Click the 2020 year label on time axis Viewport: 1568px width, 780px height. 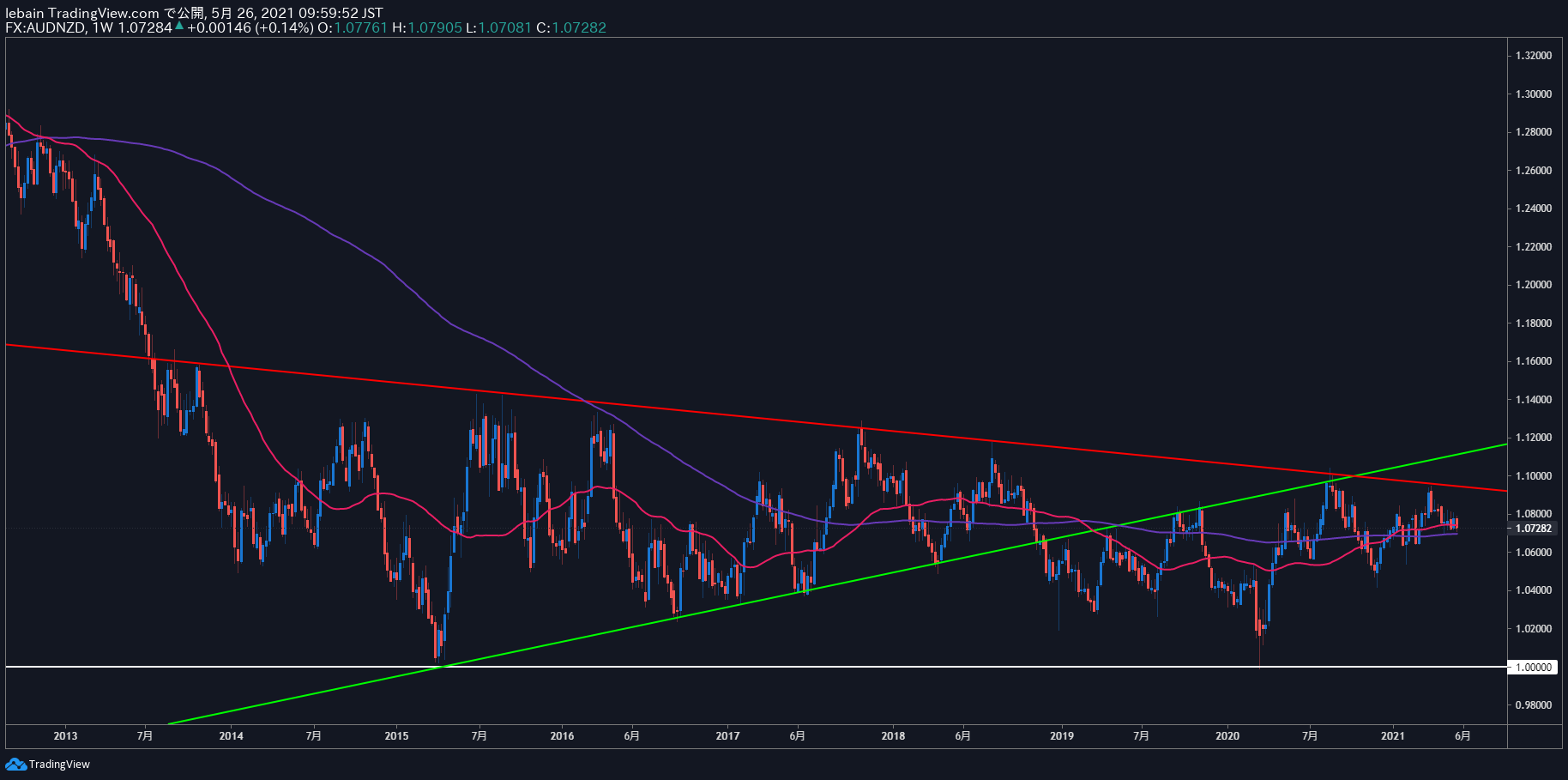(x=1227, y=735)
